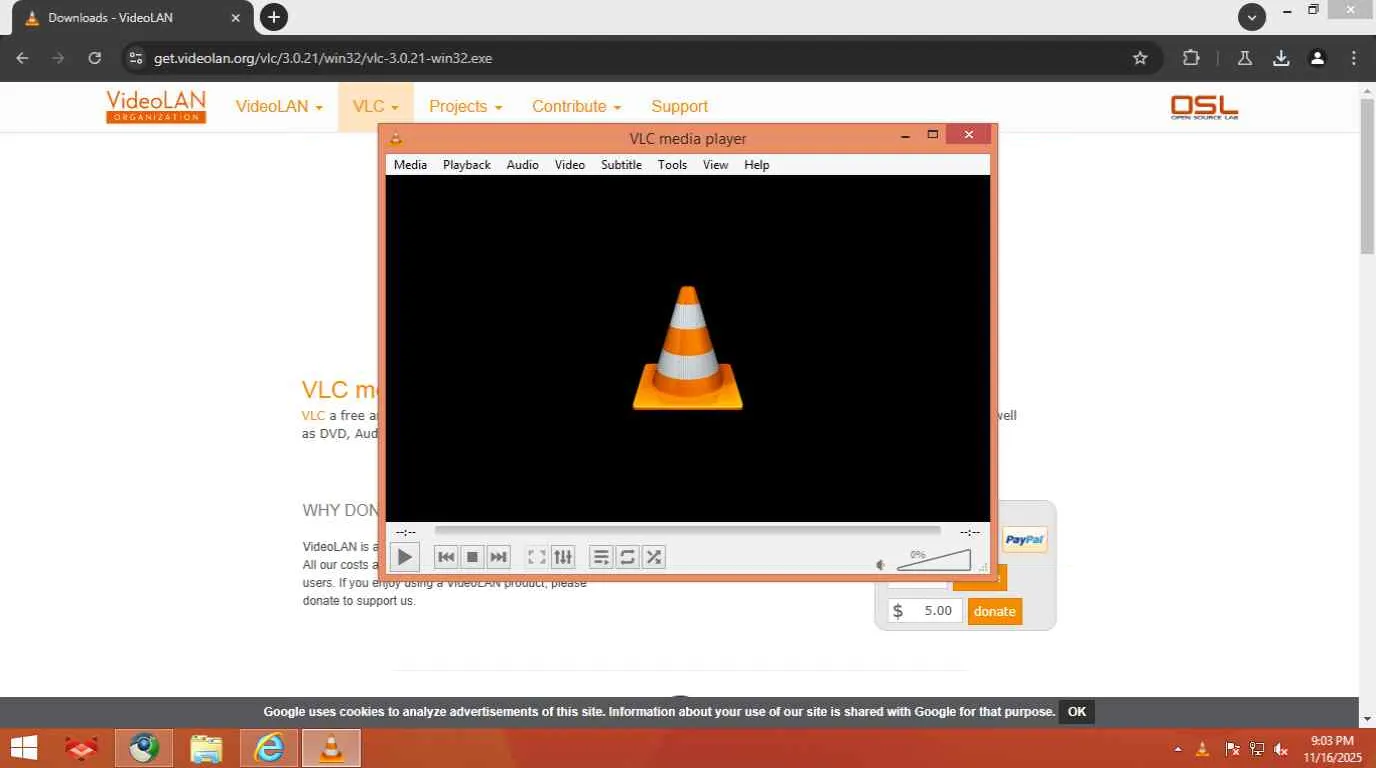Switch to VLC via the taskbar cone
Screen dimensions: 1376x768
pyautogui.click(x=331, y=748)
